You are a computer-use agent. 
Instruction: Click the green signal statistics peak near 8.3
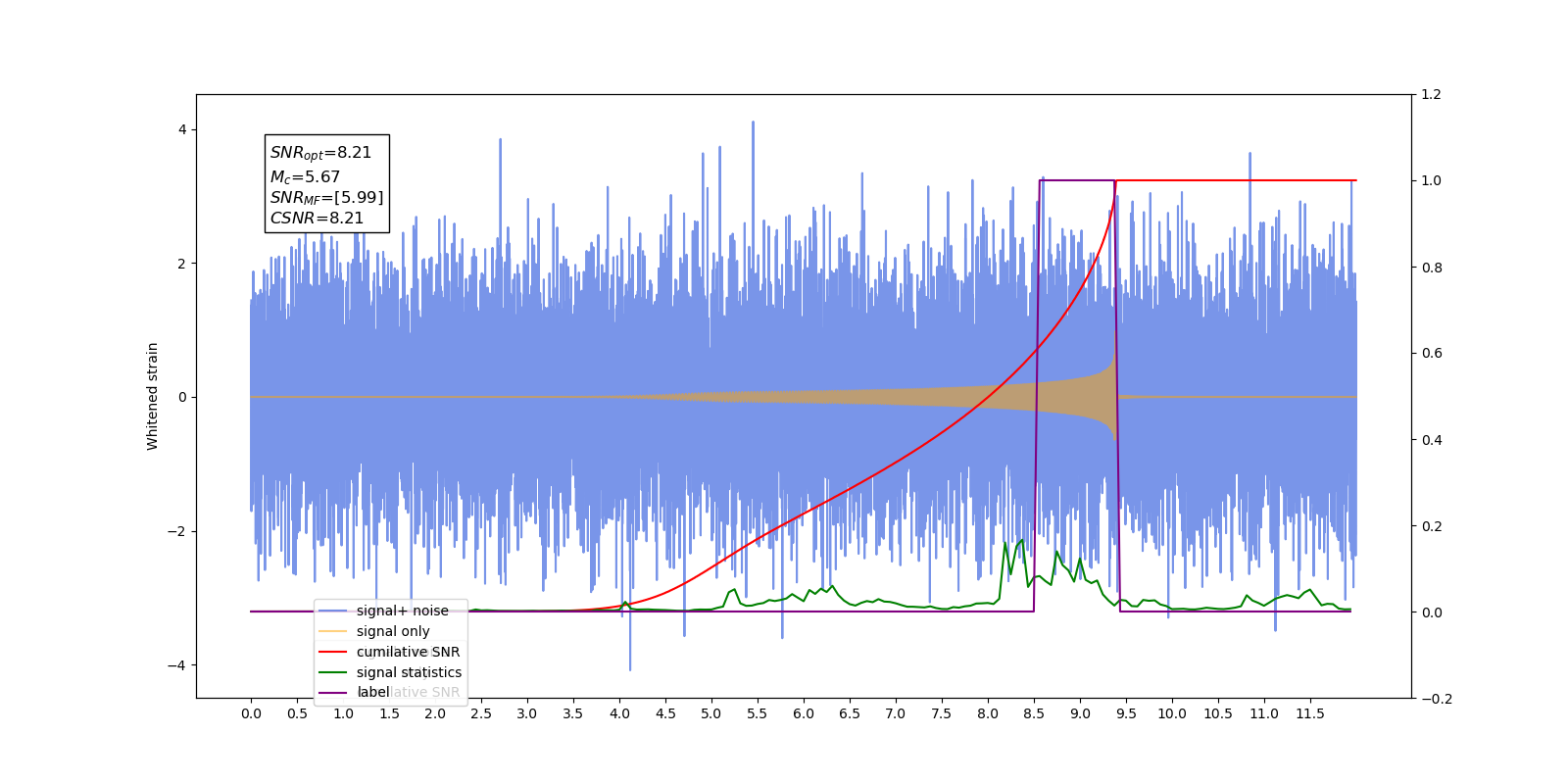click(x=1022, y=540)
